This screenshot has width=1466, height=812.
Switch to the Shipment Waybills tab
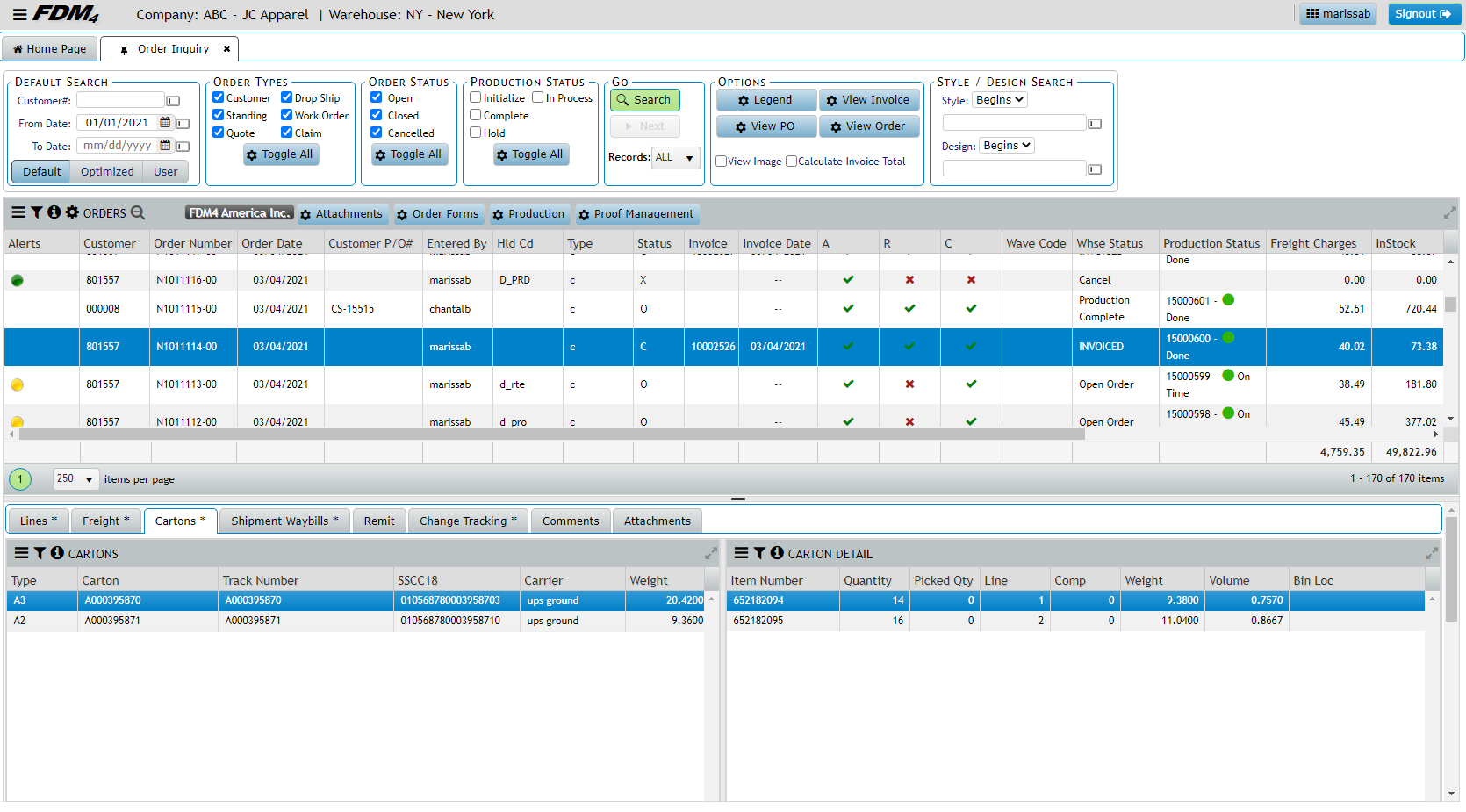pyautogui.click(x=284, y=521)
